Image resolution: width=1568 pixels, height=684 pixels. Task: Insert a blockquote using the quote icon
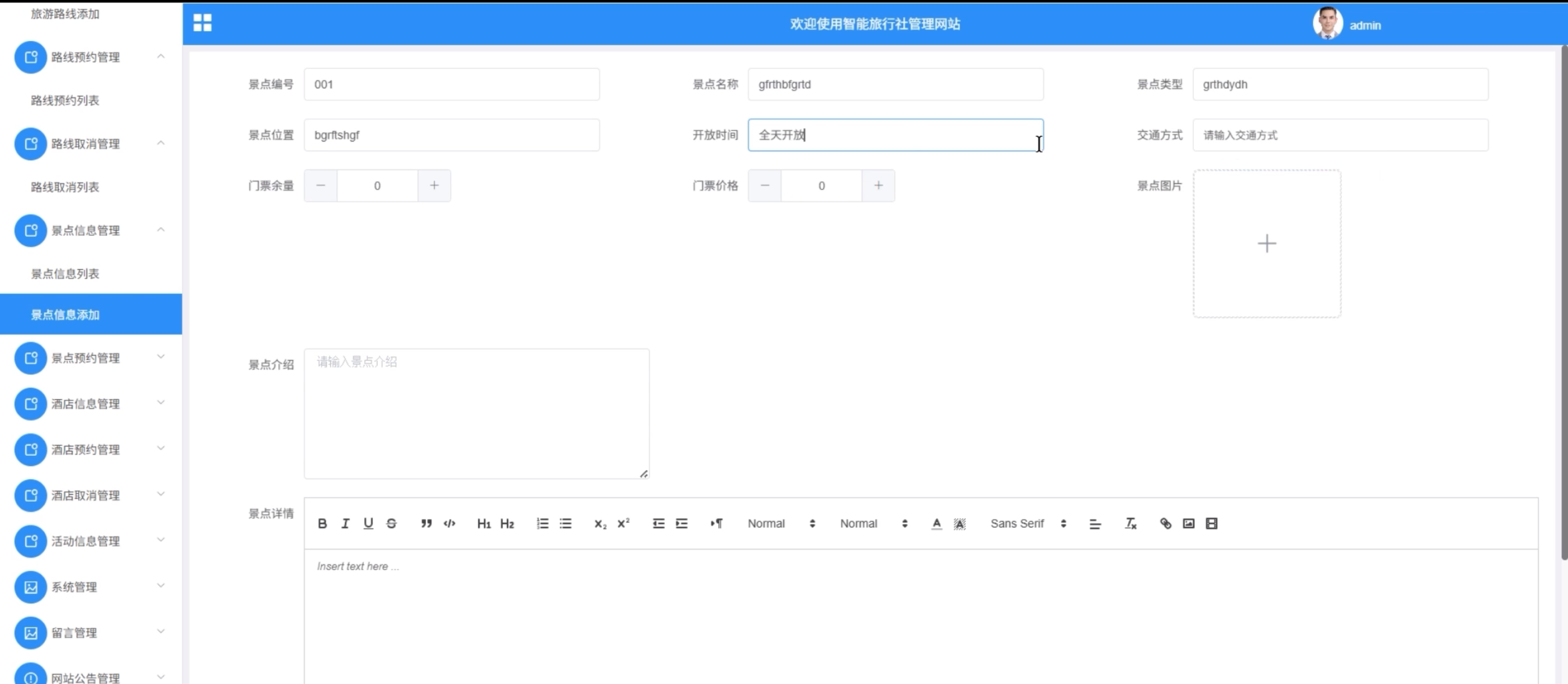point(426,523)
